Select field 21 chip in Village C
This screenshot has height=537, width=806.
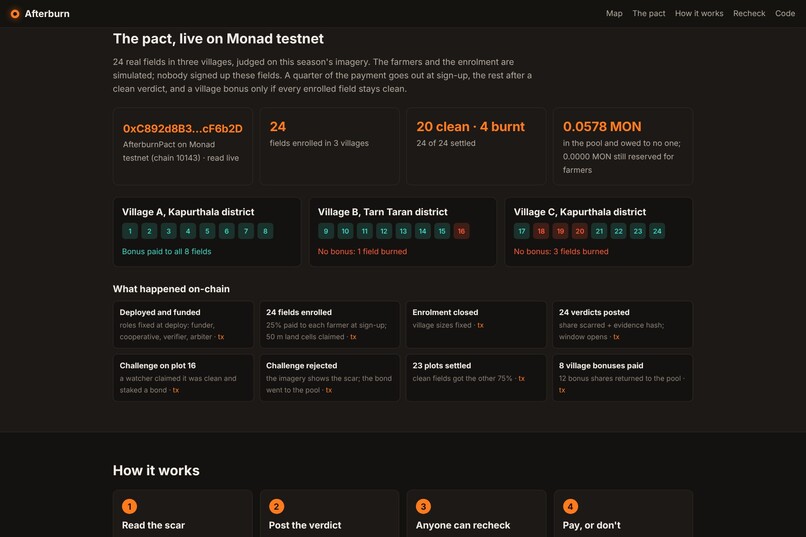(x=599, y=231)
